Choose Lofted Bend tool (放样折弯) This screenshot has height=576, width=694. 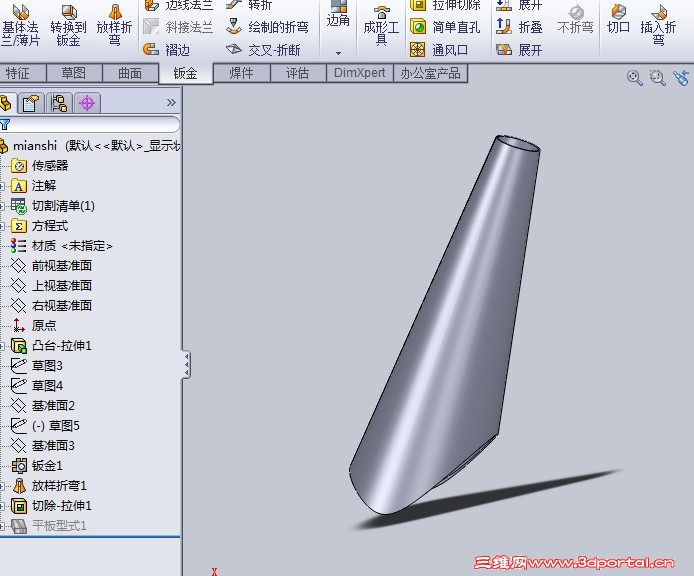[x=115, y=25]
